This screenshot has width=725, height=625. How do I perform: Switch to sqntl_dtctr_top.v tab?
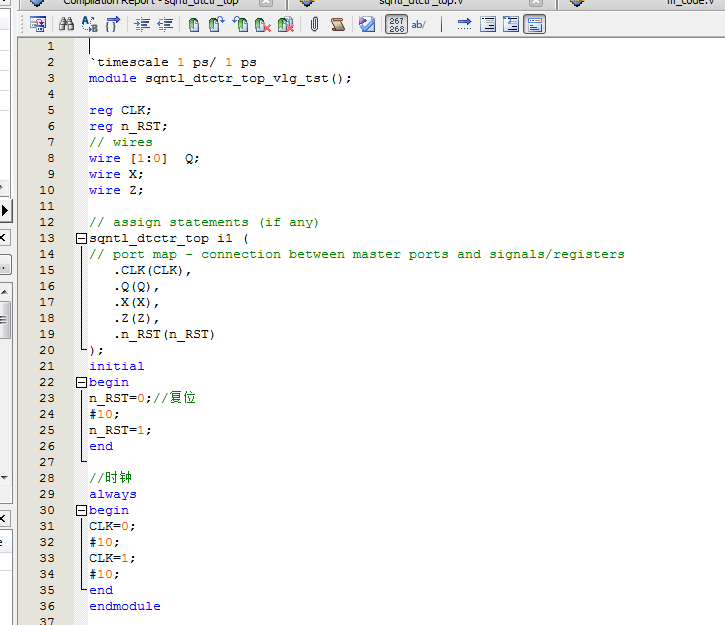click(x=420, y=3)
